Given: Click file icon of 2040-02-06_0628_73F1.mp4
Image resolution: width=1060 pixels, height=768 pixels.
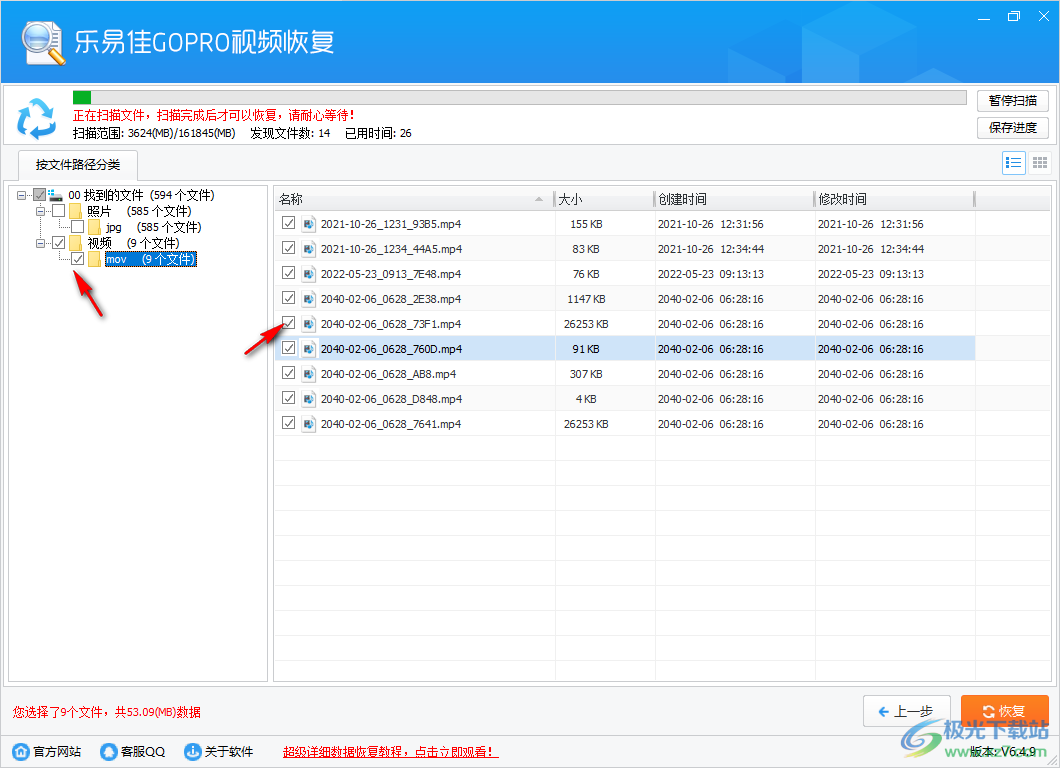Looking at the screenshot, I should pyautogui.click(x=309, y=324).
